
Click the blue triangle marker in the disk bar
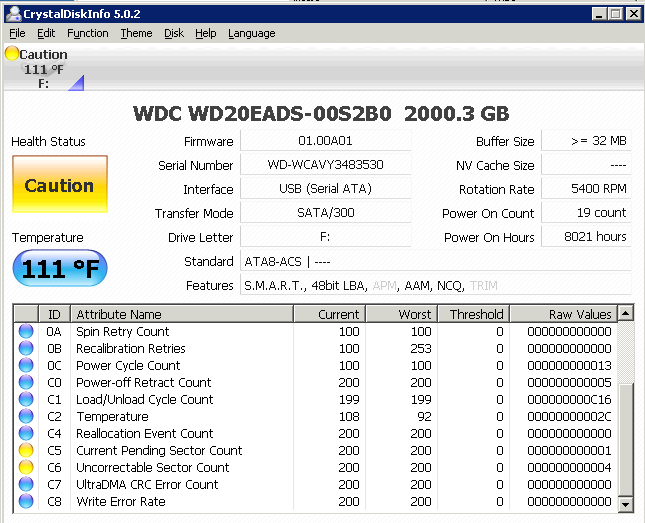[77, 83]
